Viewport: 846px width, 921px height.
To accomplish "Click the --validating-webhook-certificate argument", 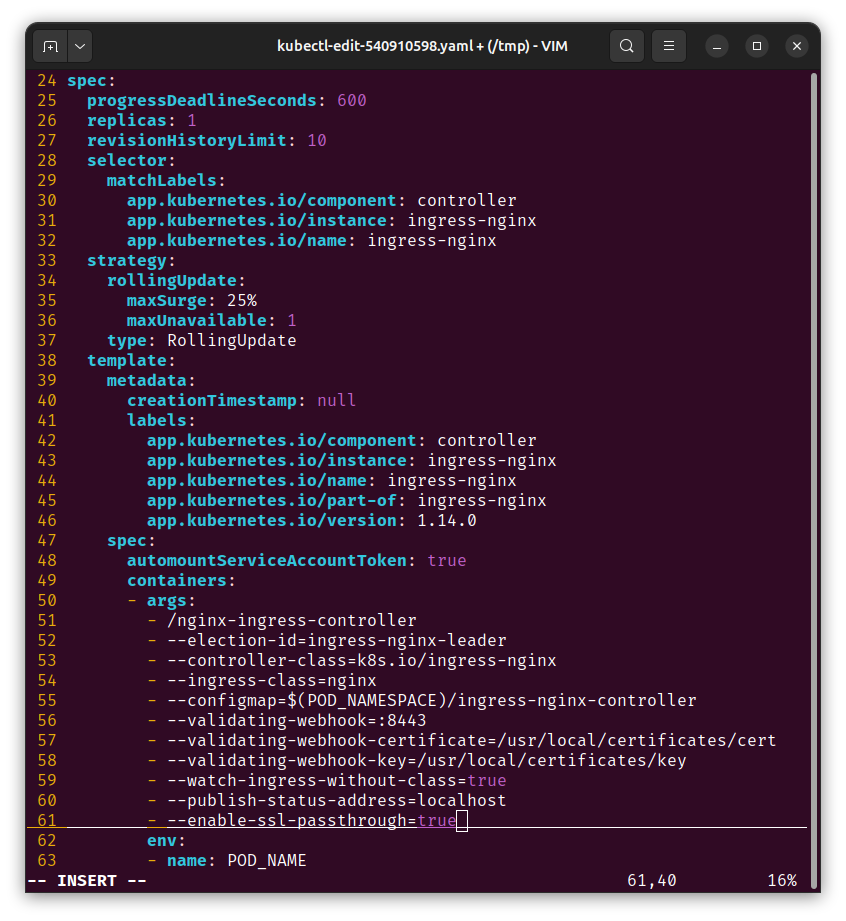I will point(471,740).
